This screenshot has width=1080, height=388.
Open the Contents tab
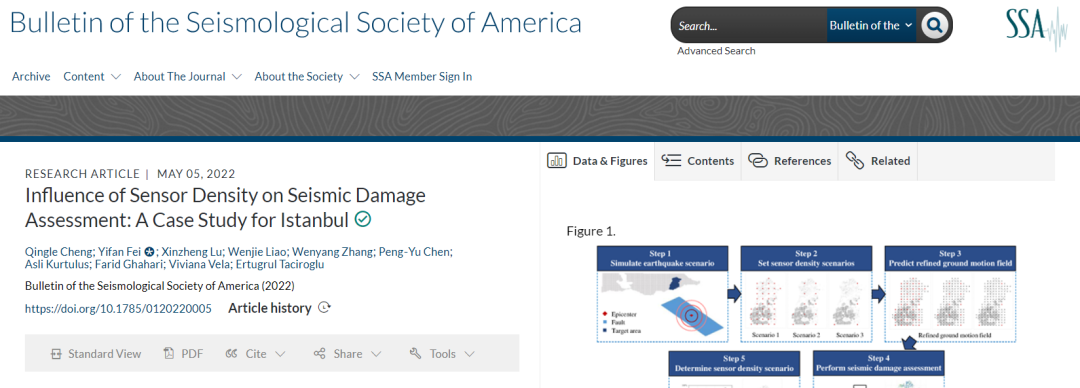[698, 161]
